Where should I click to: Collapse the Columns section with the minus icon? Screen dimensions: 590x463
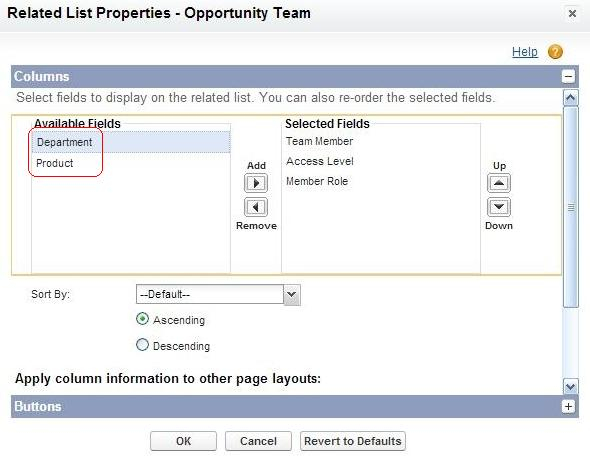(x=569, y=76)
